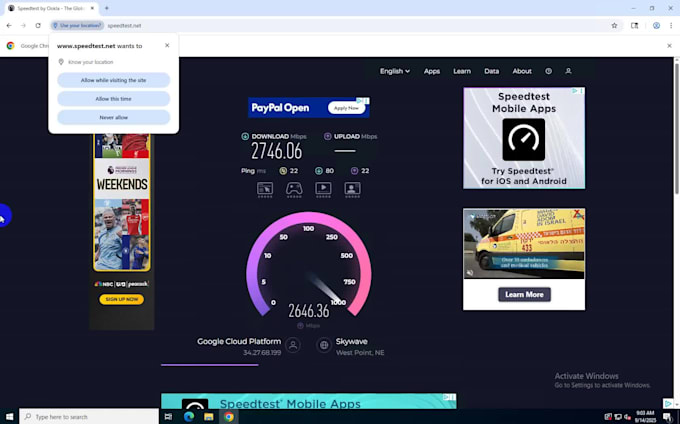Click the upload latency icon
This screenshot has height=424, width=680.
point(354,171)
